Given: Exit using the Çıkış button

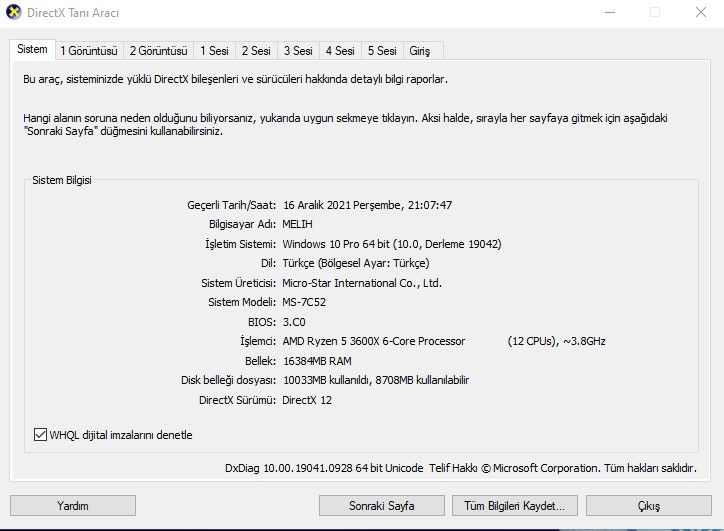Looking at the screenshot, I should (649, 506).
